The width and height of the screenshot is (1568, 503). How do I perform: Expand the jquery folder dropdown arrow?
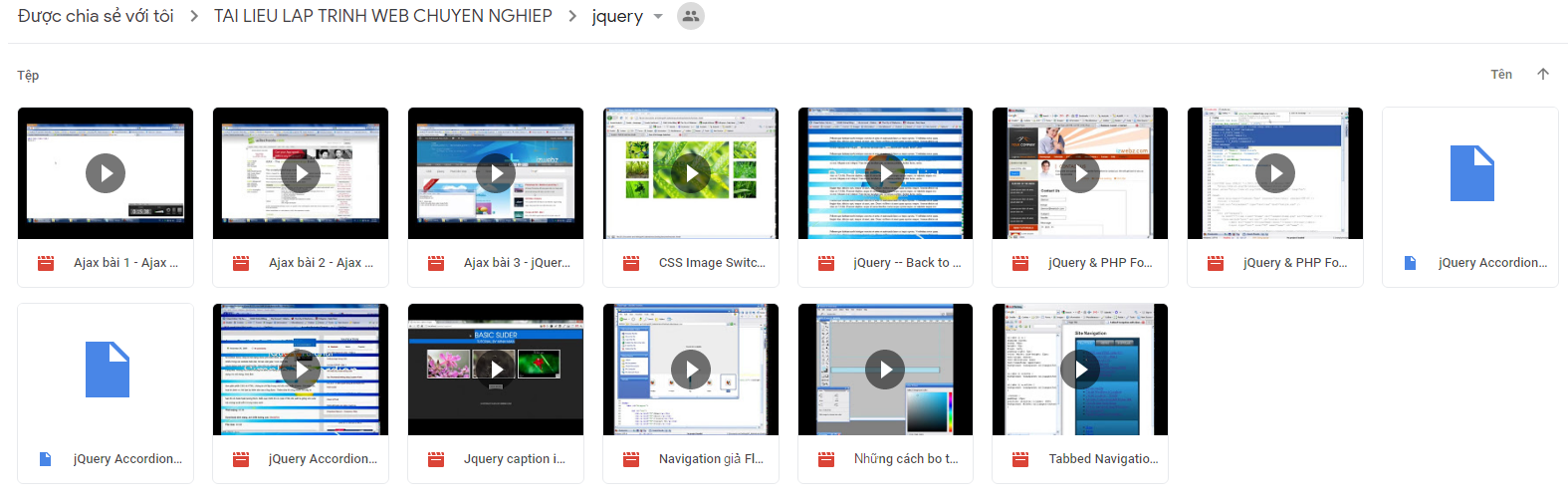click(658, 17)
